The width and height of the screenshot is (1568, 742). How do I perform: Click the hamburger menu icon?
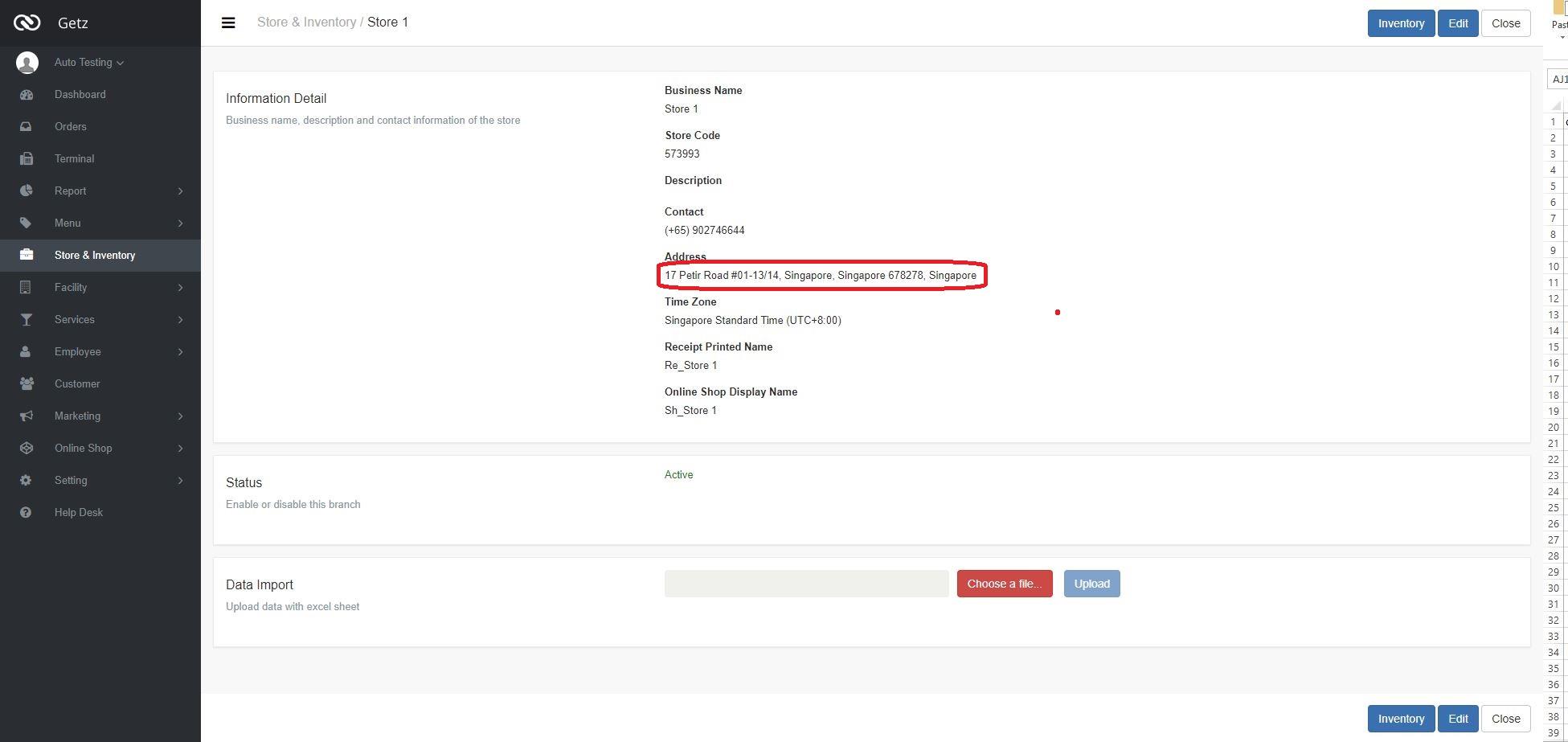(228, 23)
